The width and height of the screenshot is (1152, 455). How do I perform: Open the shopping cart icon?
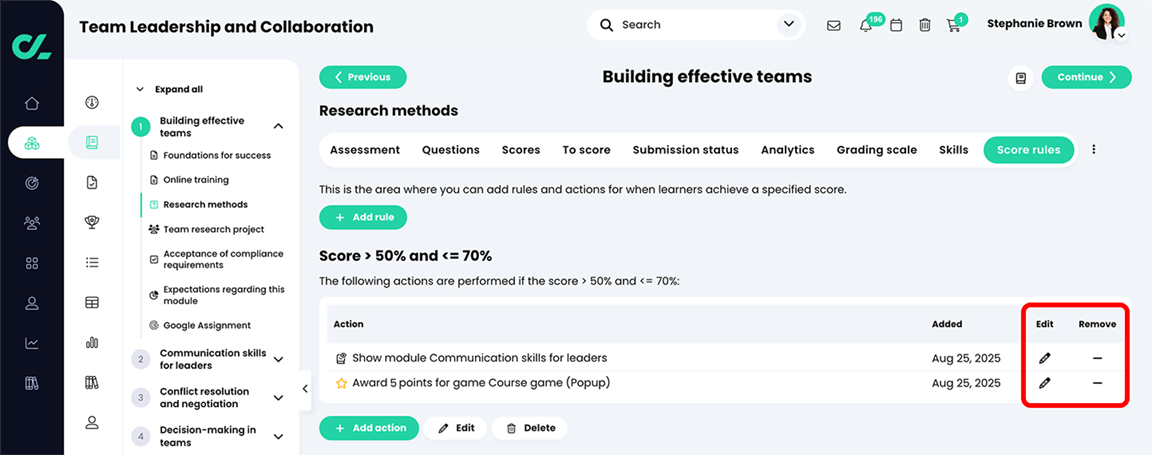pyautogui.click(x=954, y=25)
